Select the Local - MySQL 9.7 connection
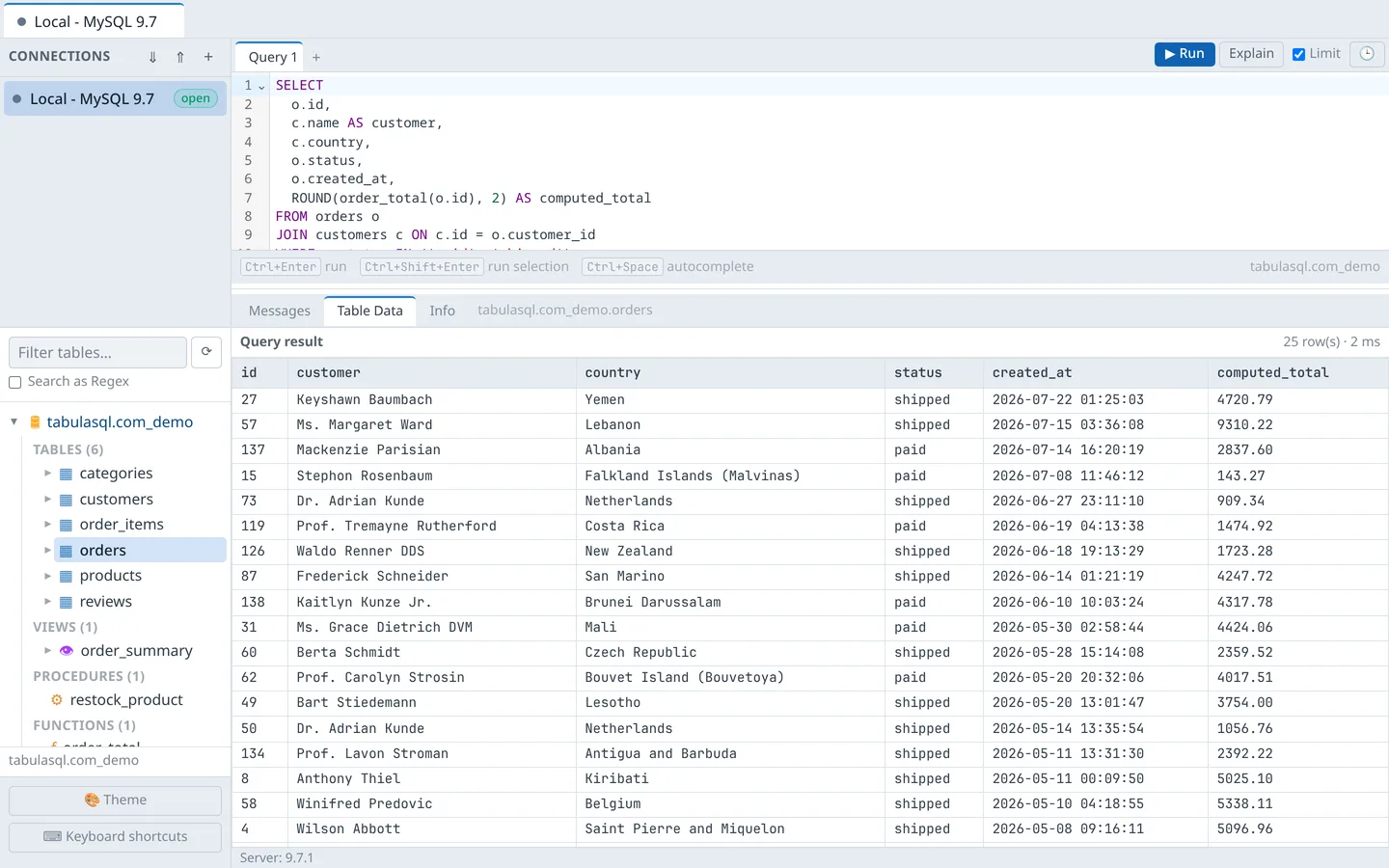Screen dimensions: 1389x868 tap(115, 98)
